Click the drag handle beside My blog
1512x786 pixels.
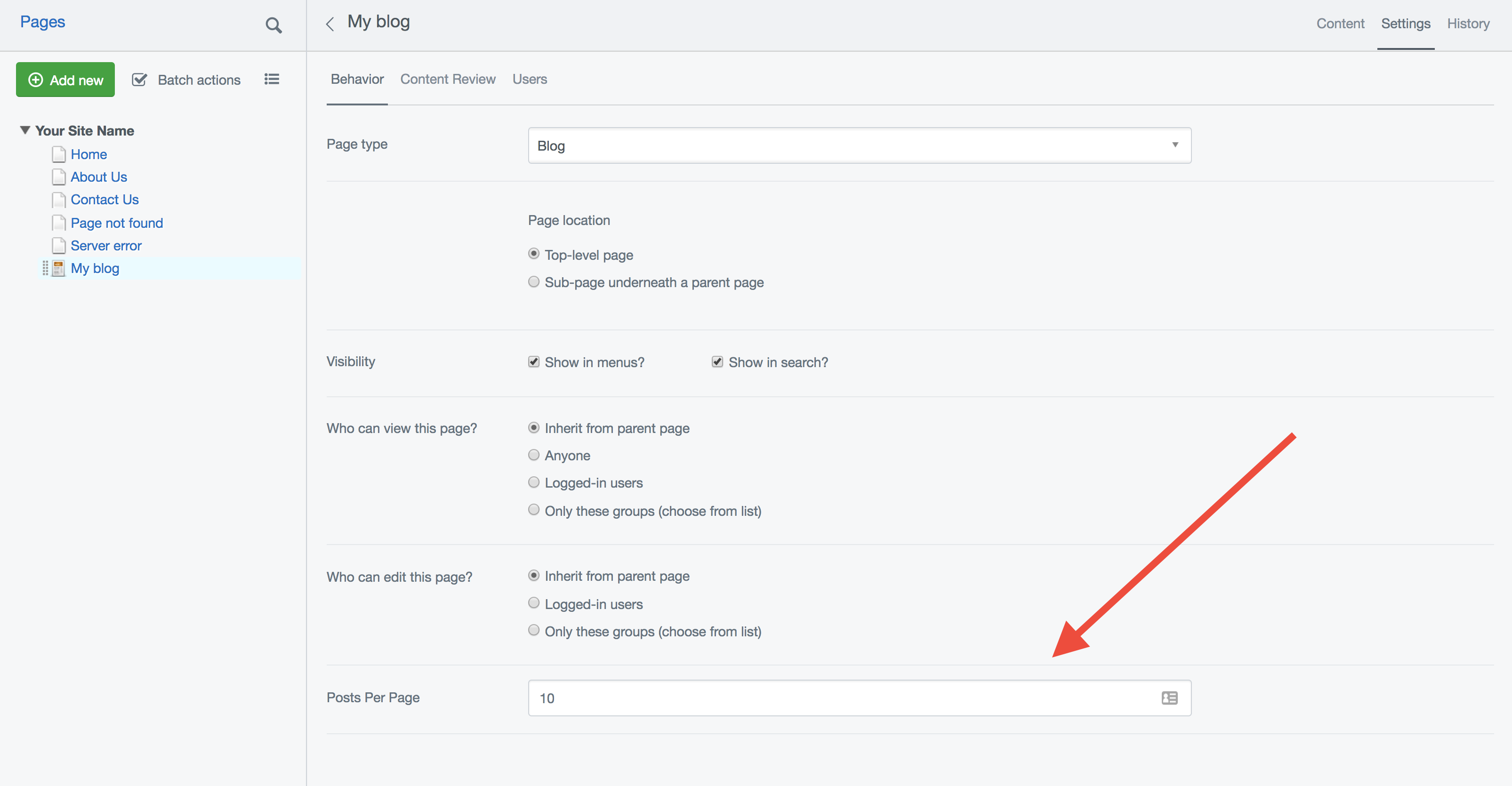[45, 268]
